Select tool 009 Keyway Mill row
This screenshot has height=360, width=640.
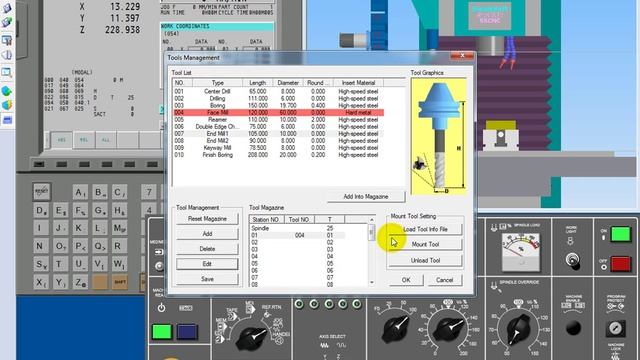coord(278,148)
